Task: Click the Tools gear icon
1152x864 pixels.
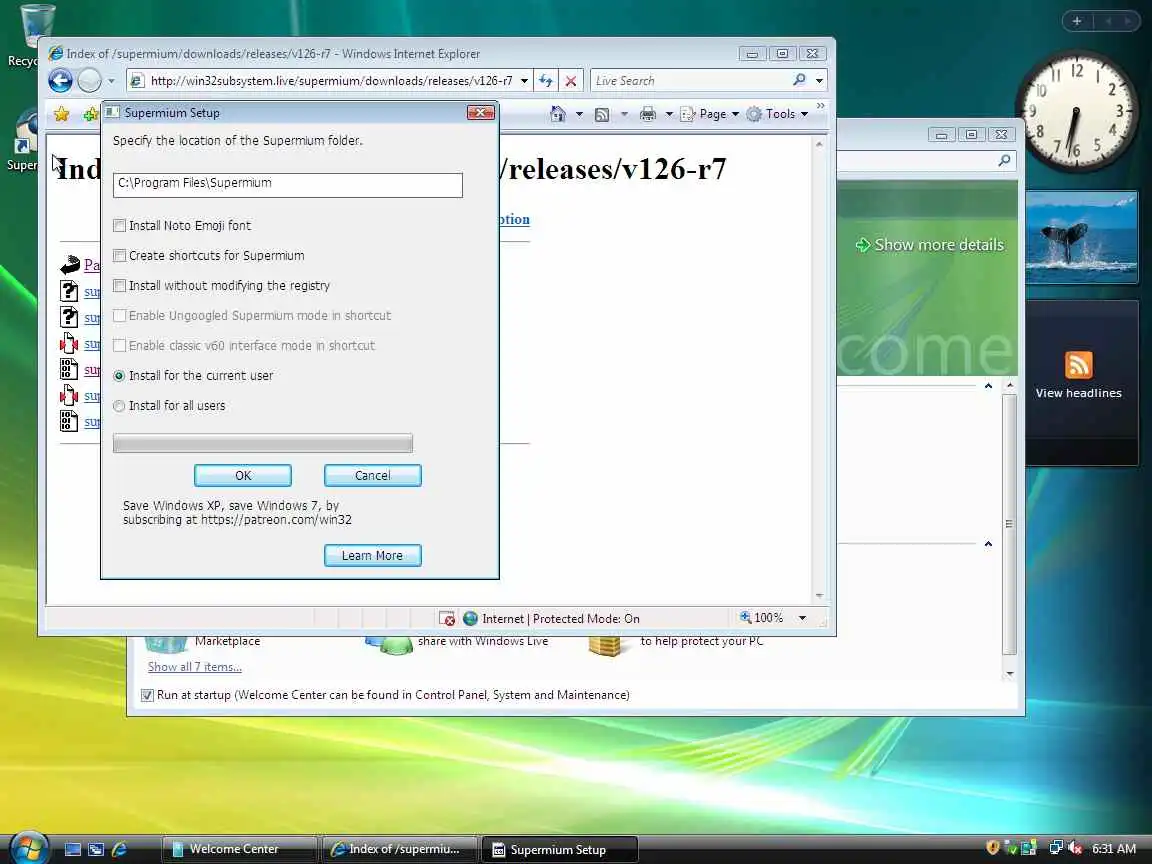Action: [x=754, y=114]
